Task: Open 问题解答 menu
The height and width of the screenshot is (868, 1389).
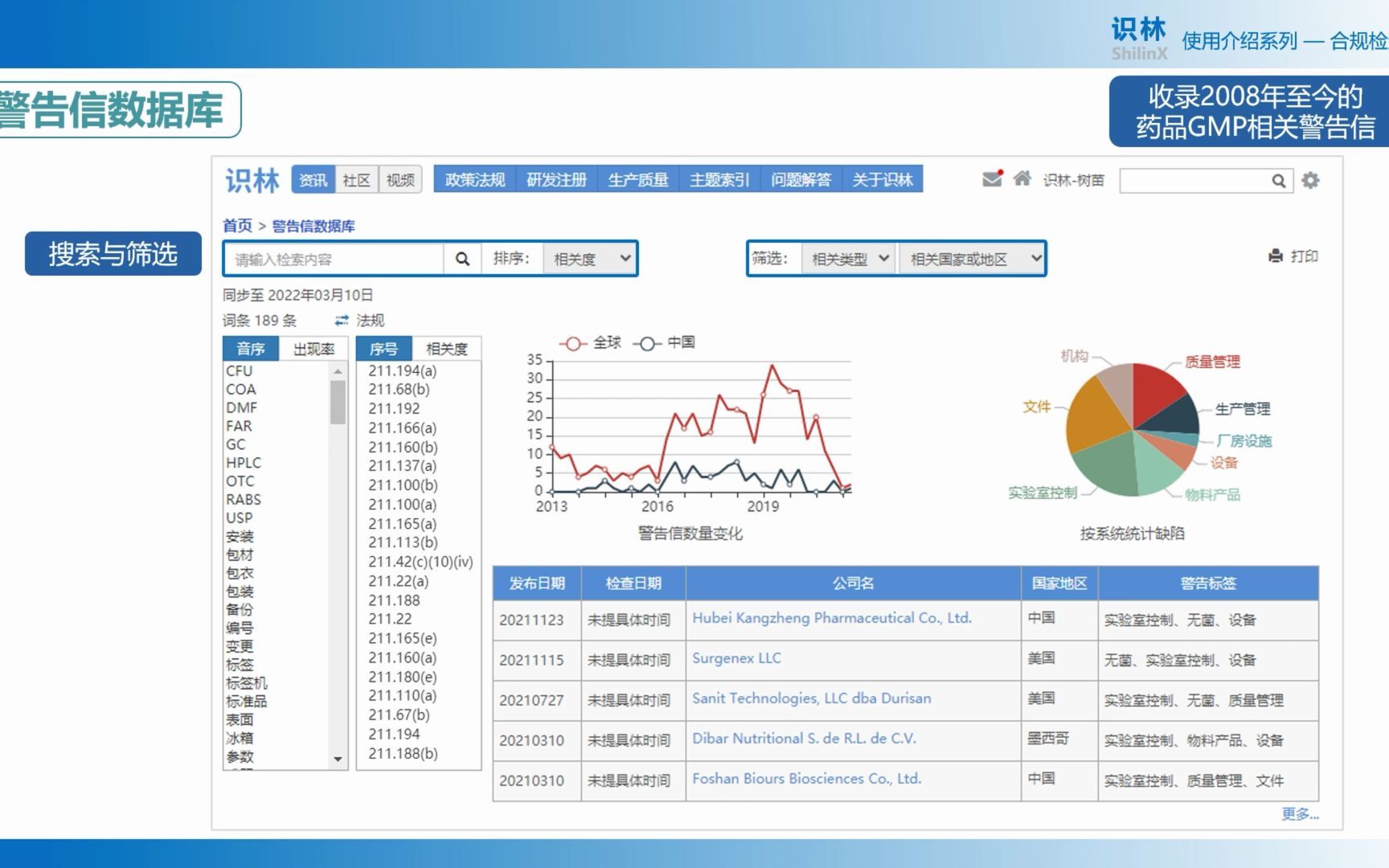Action: pyautogui.click(x=801, y=180)
